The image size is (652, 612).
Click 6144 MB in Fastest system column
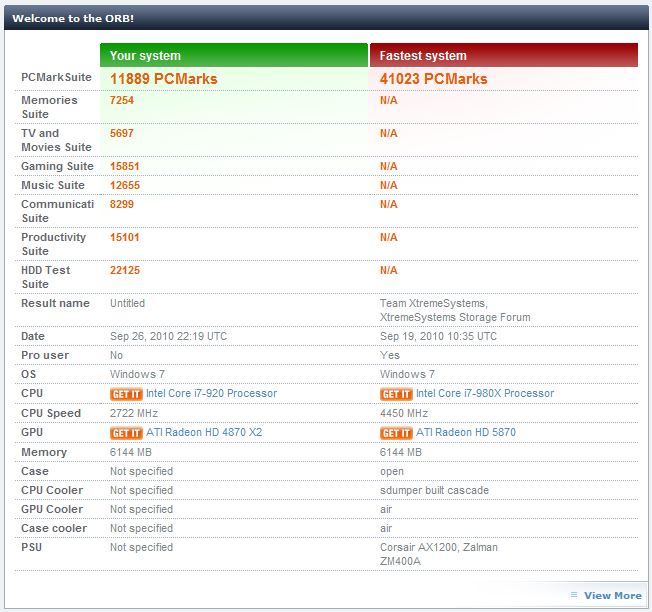pos(401,452)
